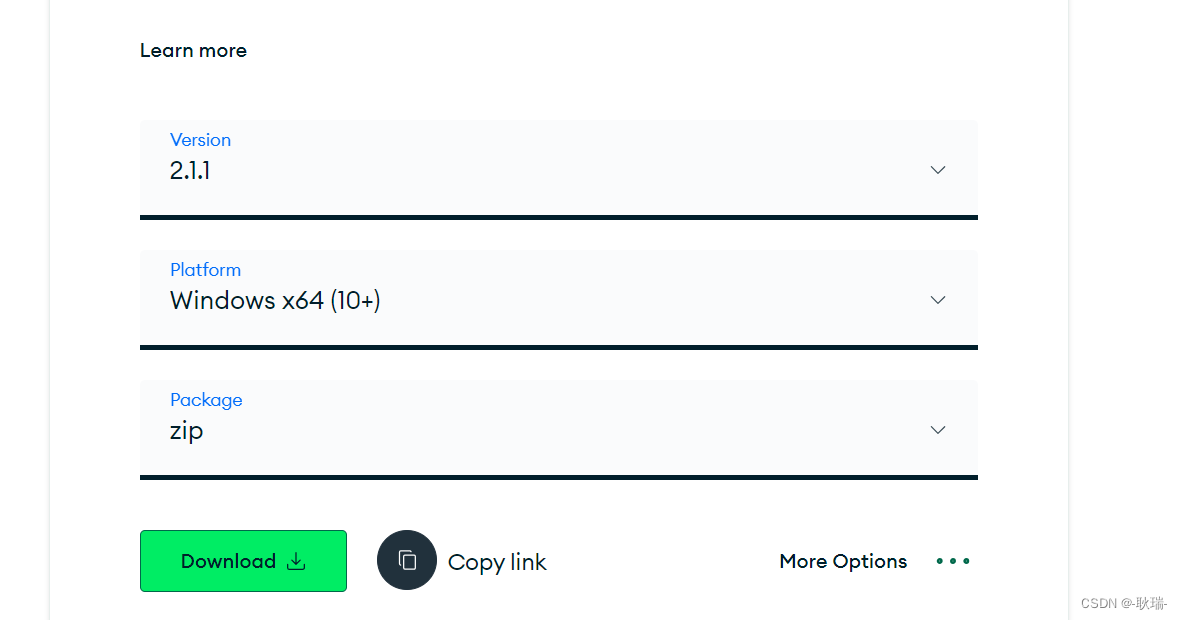Image resolution: width=1182 pixels, height=620 pixels.
Task: Open the Platform dropdown showing Windows x64
Action: click(560, 299)
